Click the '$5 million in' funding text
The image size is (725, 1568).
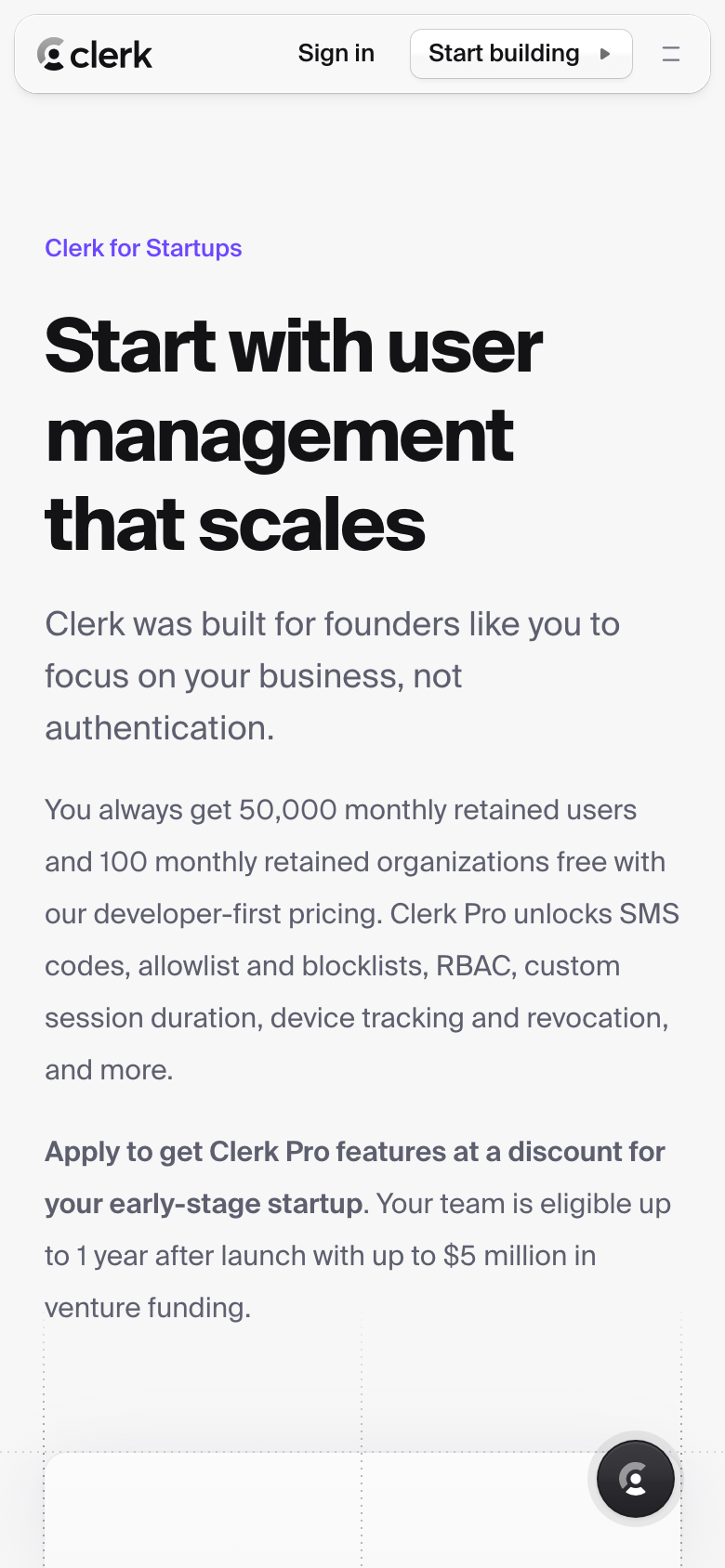(x=520, y=1256)
